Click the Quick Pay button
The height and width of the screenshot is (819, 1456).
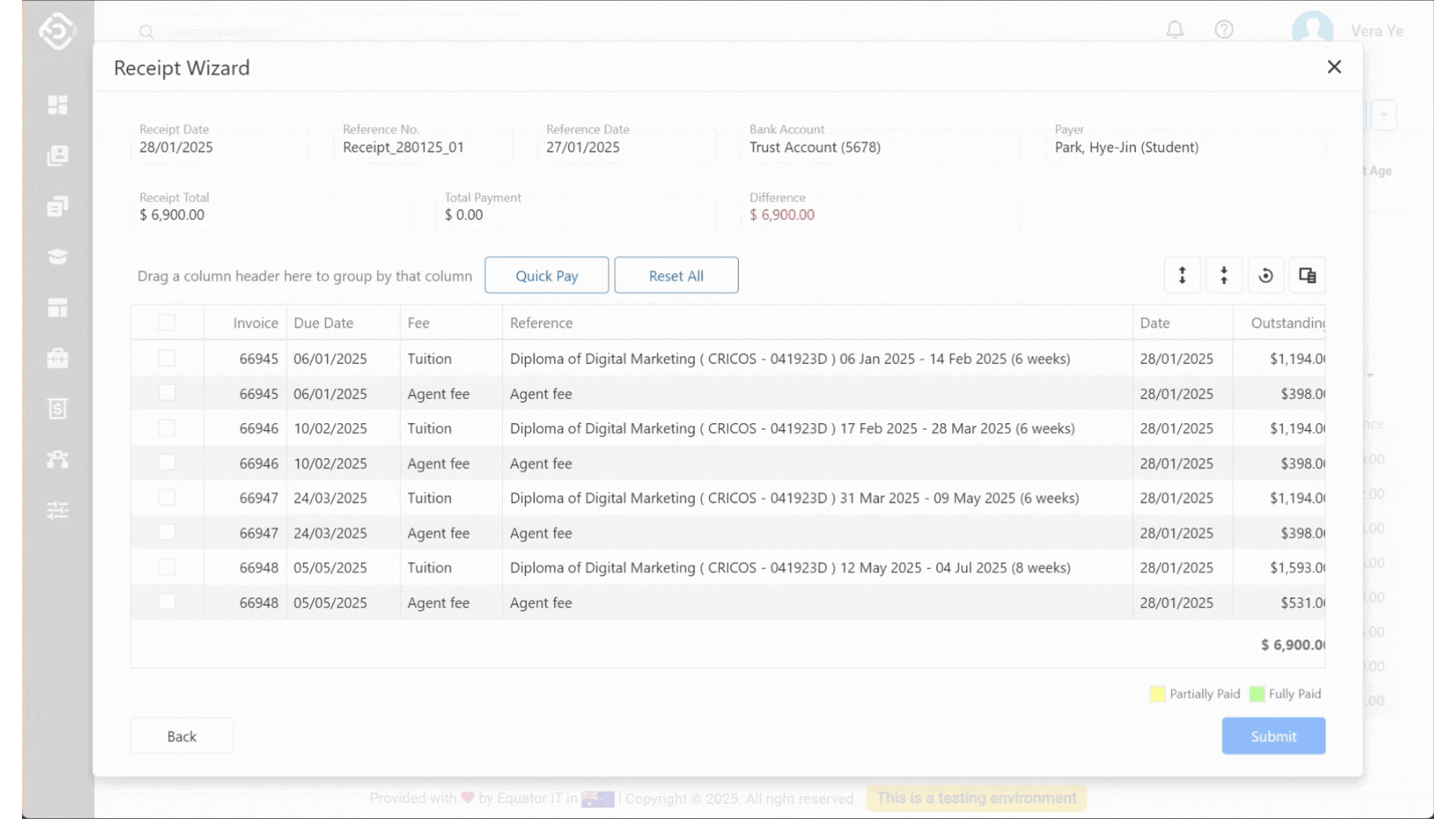point(546,275)
